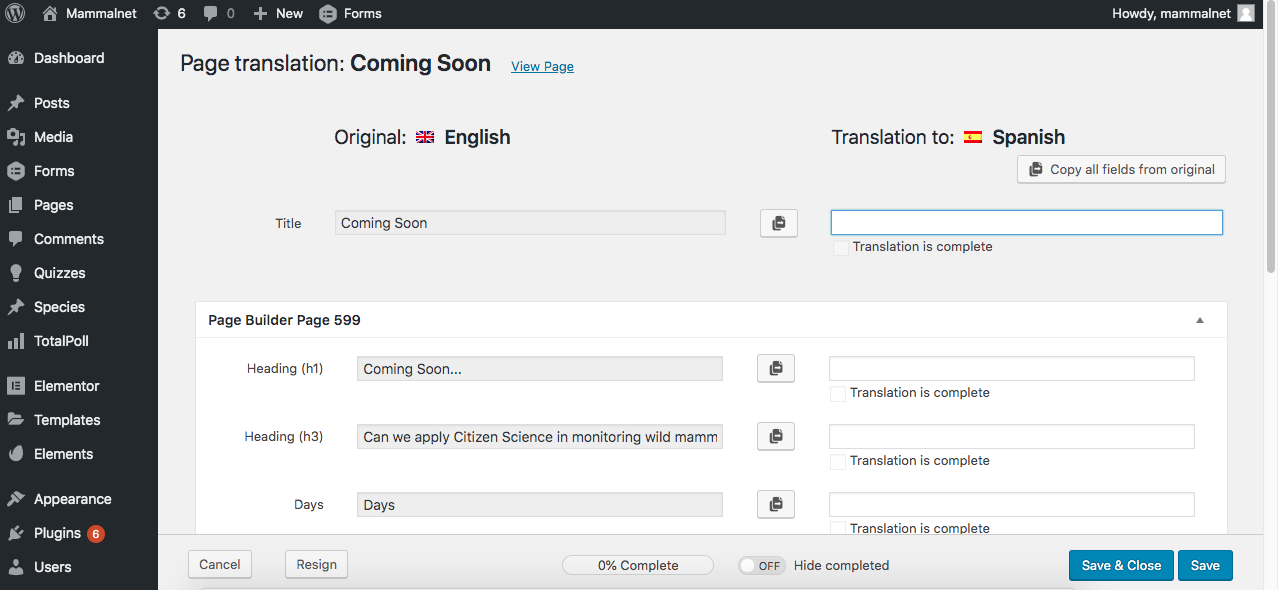Toggle the Hide completed switch

[x=762, y=565]
